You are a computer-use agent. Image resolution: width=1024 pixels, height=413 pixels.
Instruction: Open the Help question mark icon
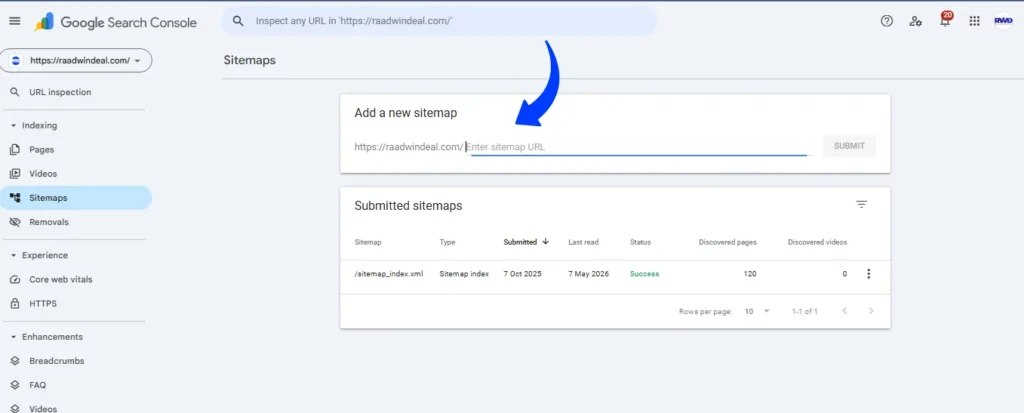coord(886,21)
